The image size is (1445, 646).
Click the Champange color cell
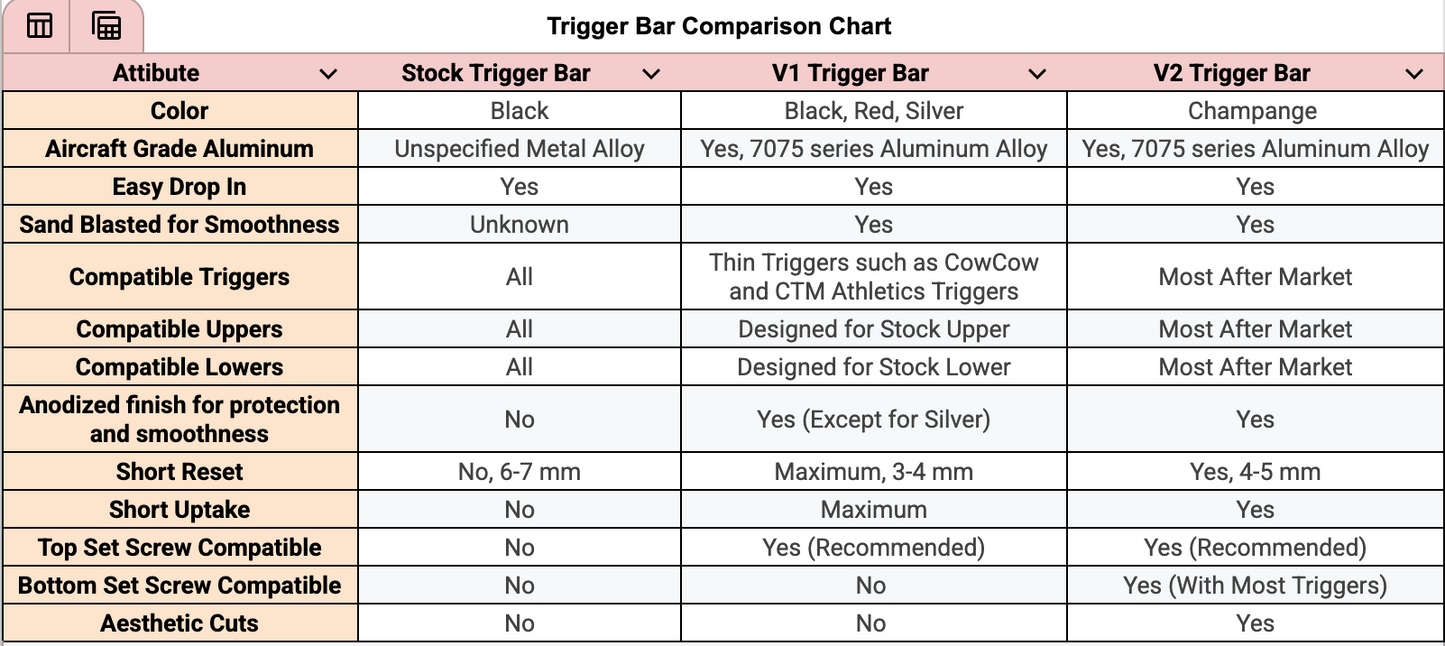(1255, 110)
